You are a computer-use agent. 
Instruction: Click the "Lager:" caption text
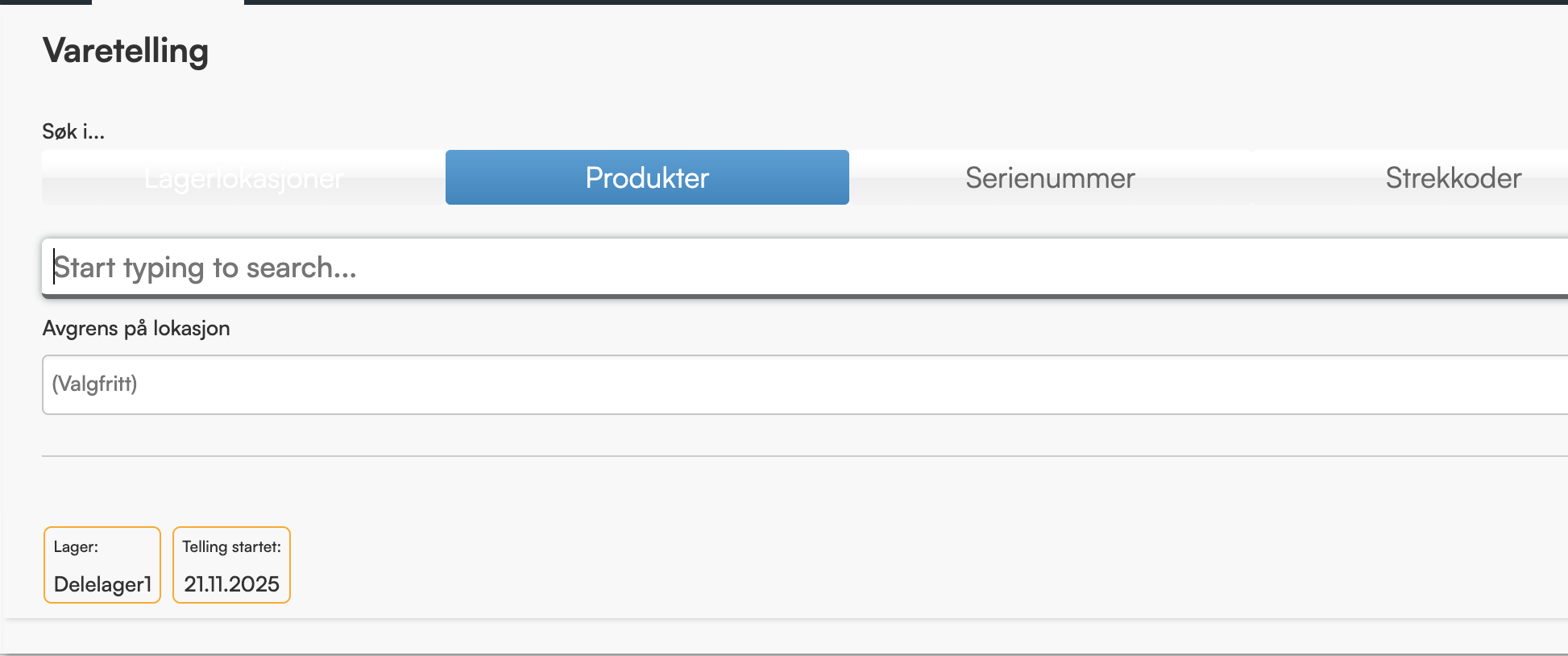76,546
